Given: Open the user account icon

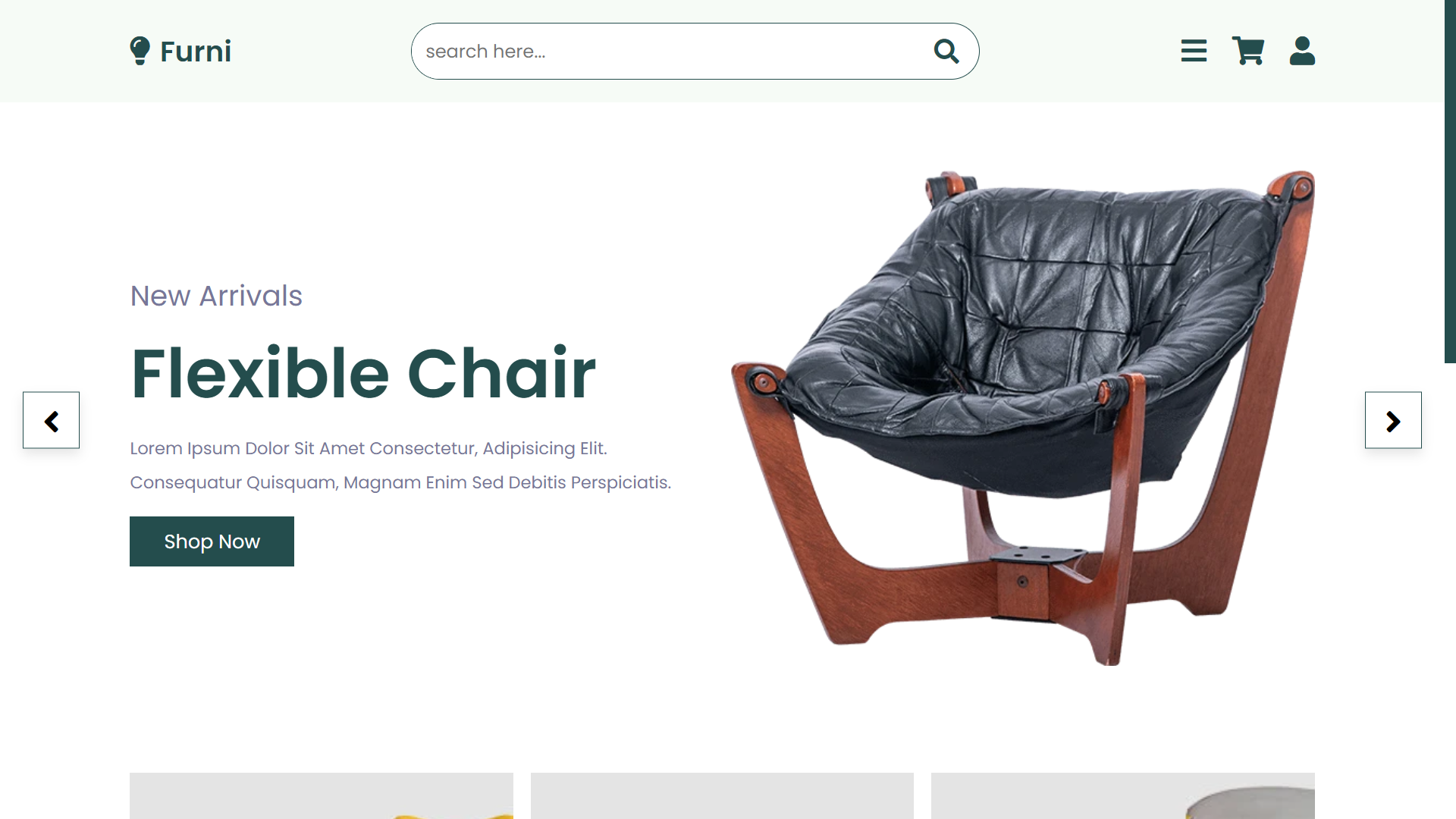Looking at the screenshot, I should tap(1302, 51).
